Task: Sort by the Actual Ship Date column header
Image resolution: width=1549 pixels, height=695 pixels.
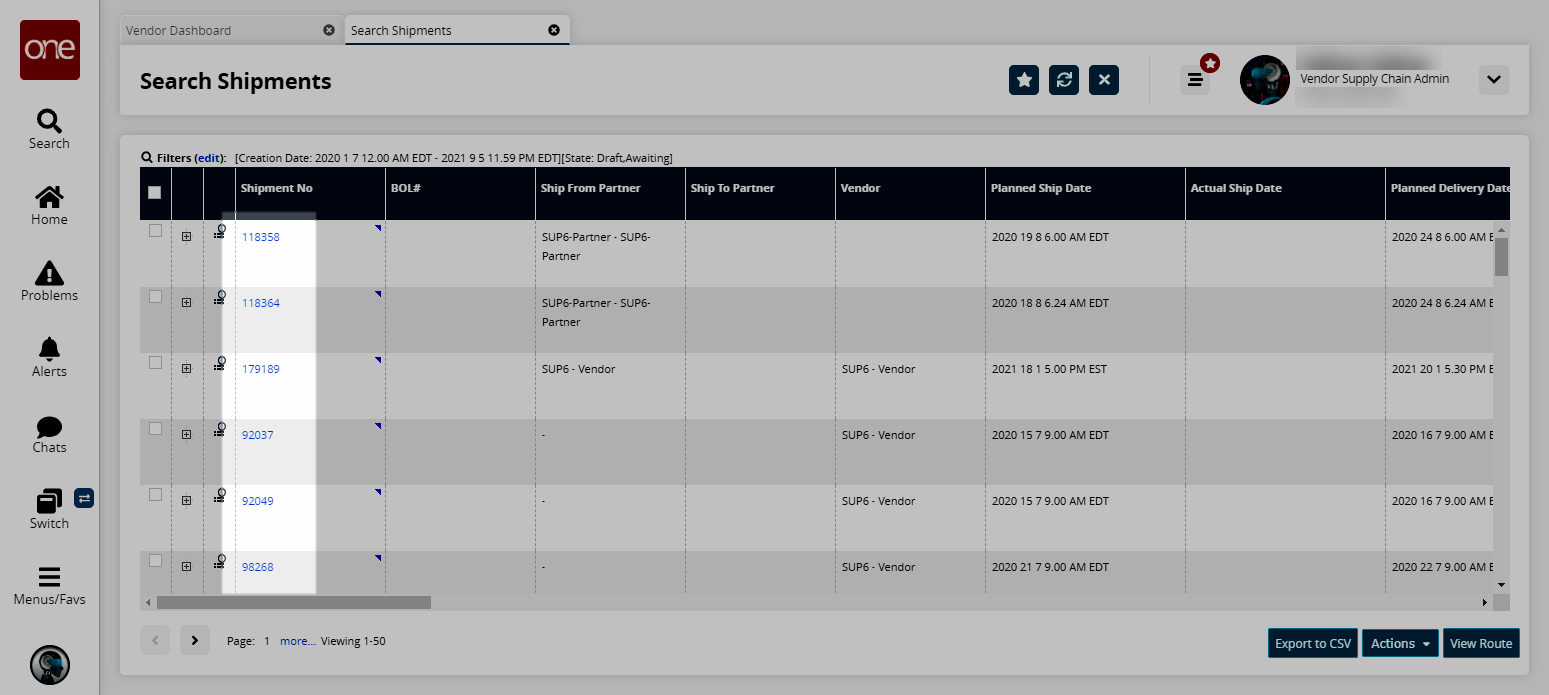Action: (x=1285, y=193)
